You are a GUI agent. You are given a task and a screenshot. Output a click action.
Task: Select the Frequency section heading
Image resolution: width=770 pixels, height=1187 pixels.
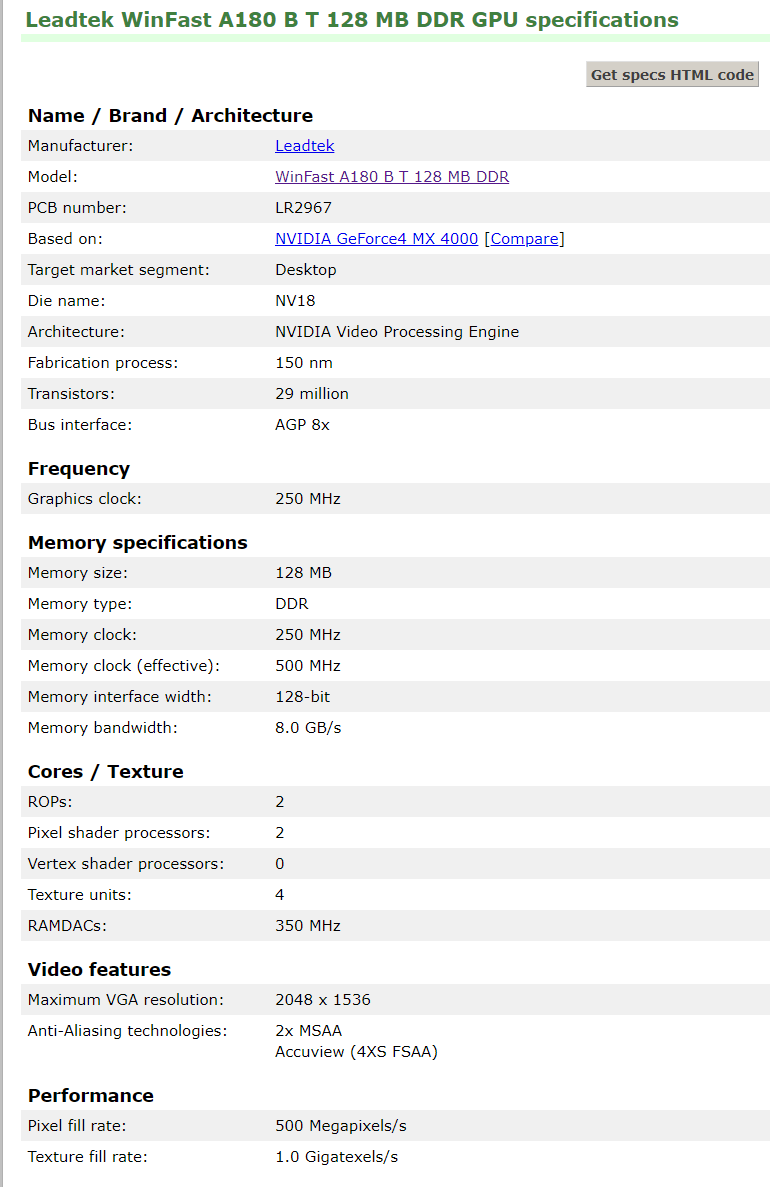79,469
